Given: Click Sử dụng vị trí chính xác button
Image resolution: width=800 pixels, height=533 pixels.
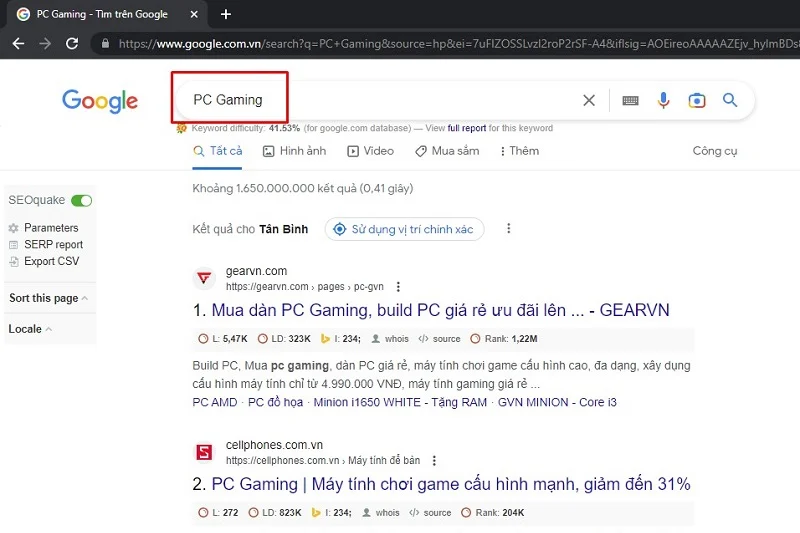Looking at the screenshot, I should [x=404, y=230].
